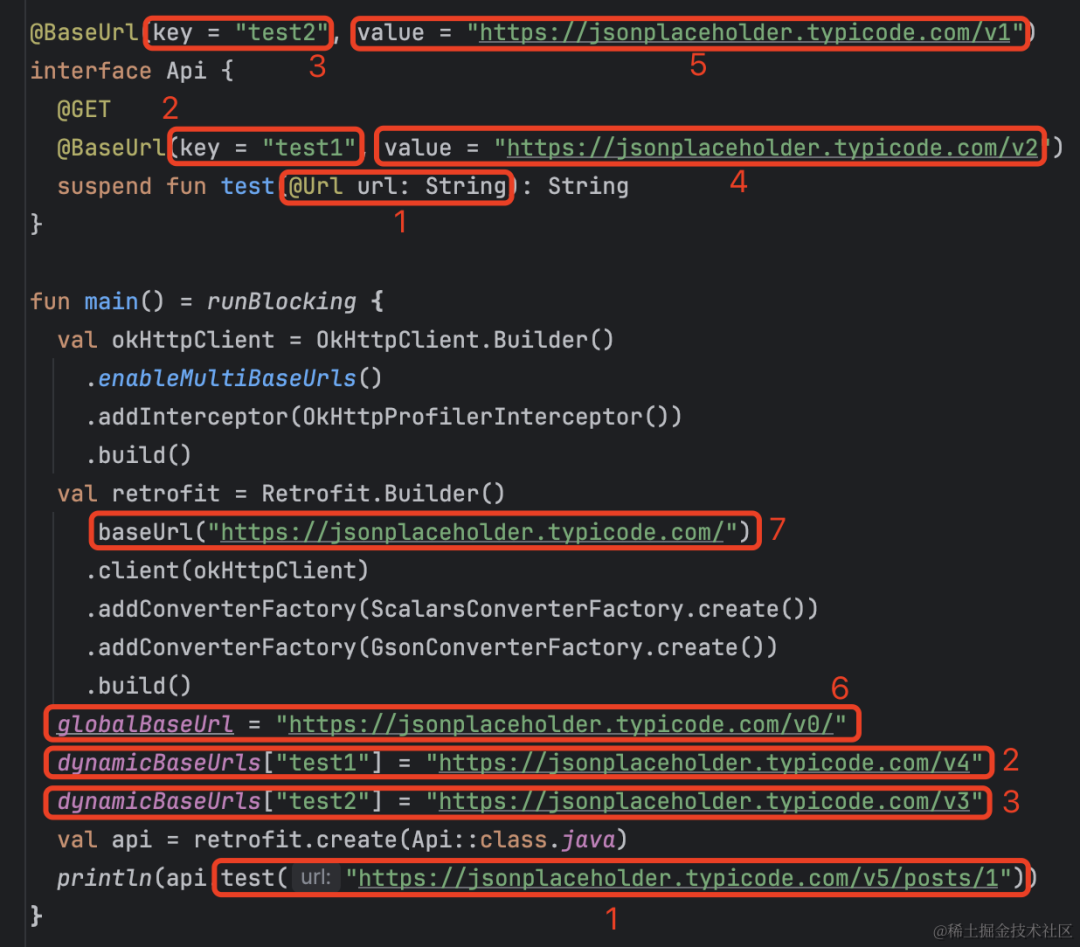
Task: Click the "interface" keyword
Action: coord(91,70)
